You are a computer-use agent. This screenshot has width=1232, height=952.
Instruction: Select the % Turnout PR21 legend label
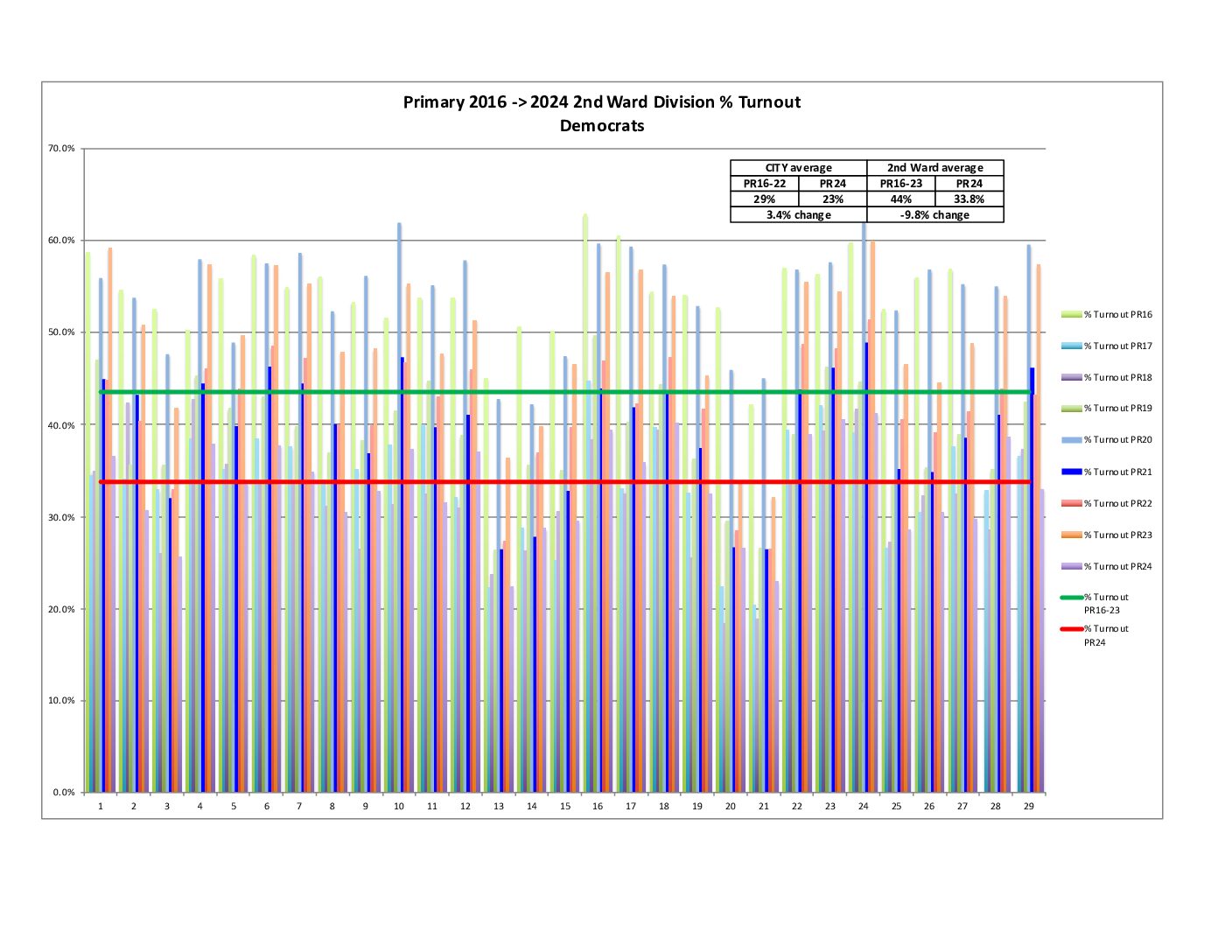[1118, 472]
